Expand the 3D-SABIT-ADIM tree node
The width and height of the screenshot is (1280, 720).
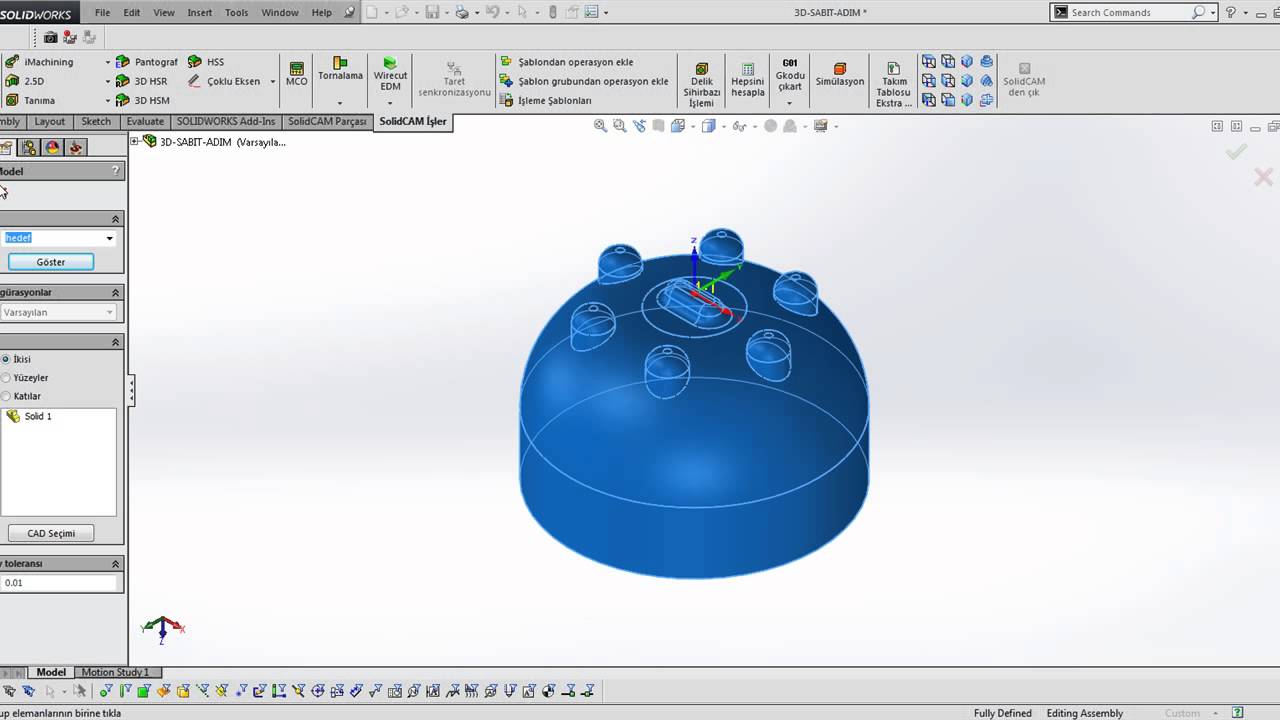pos(135,142)
